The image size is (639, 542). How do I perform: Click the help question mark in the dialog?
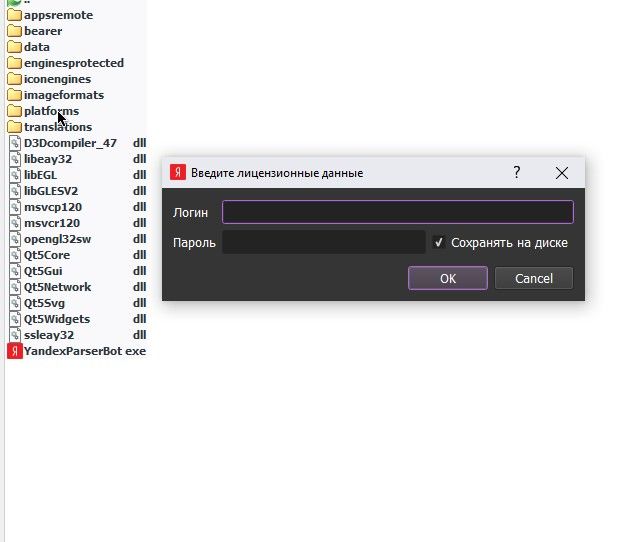(517, 172)
